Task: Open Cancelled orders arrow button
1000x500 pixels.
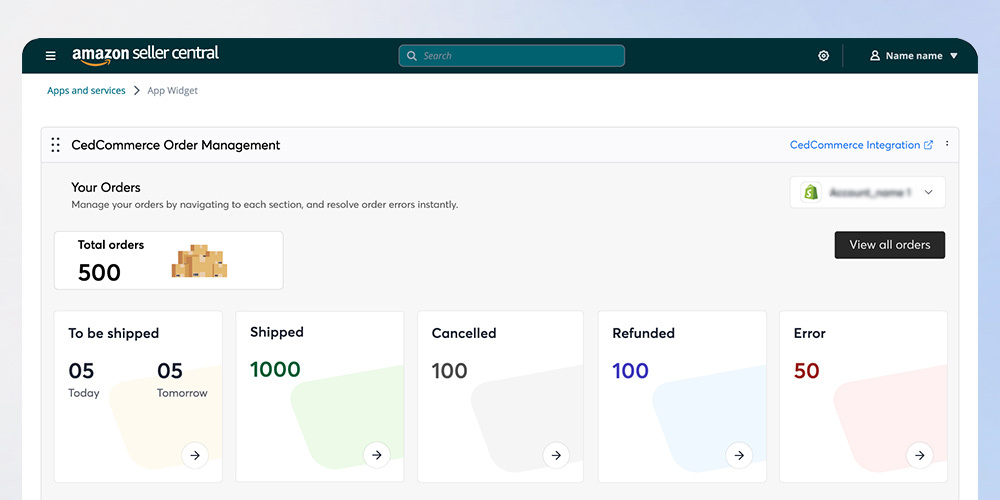Action: (x=556, y=455)
